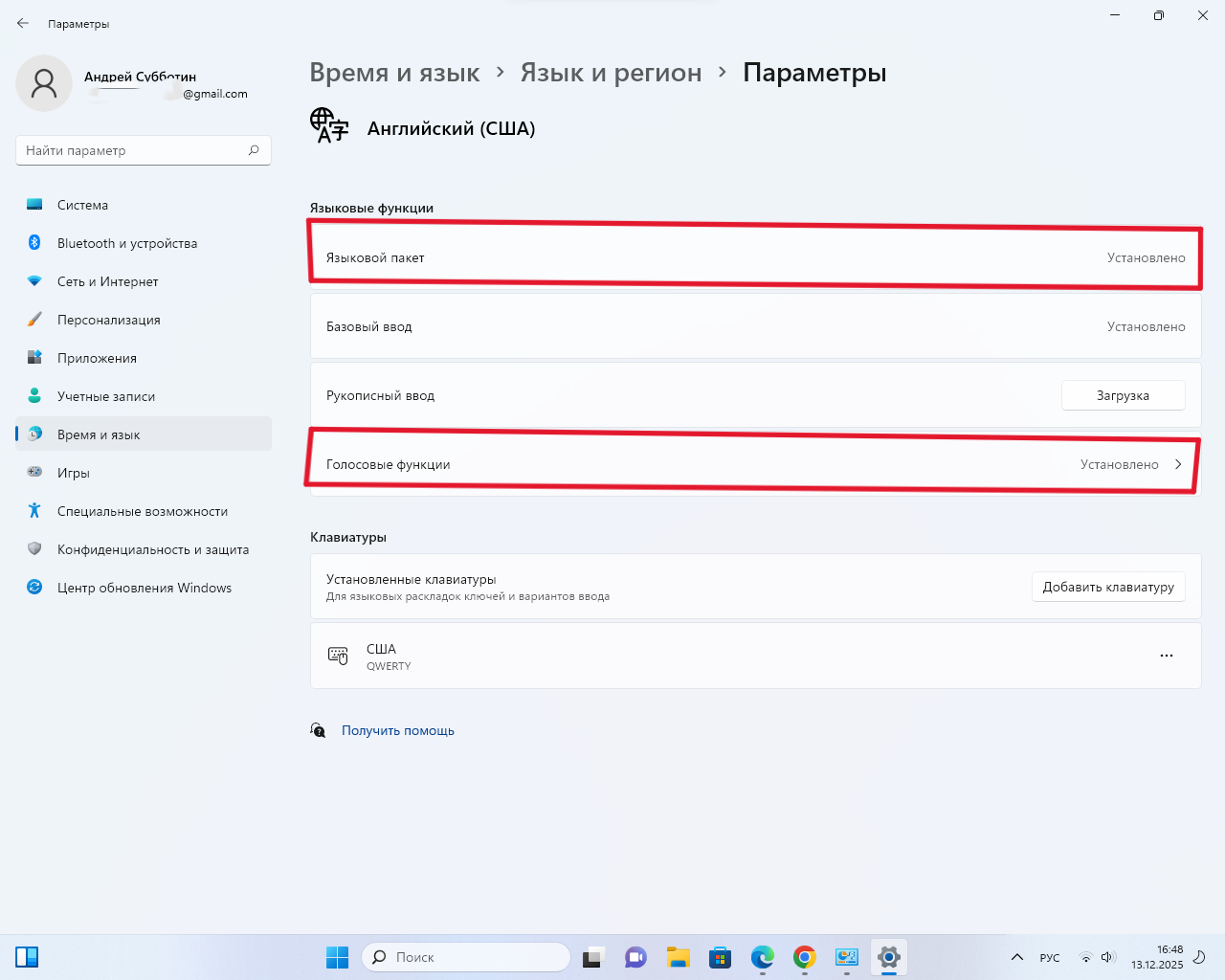Click the taskbar Поиск search box
The image size is (1225, 980).
click(x=466, y=957)
